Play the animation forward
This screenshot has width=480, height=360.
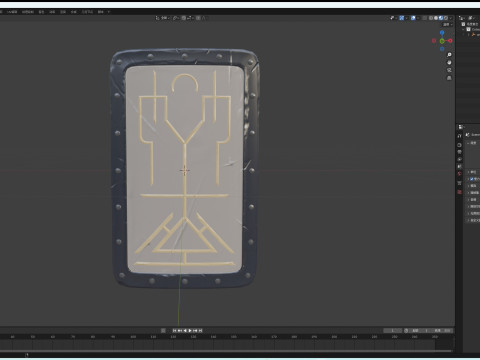[190, 330]
